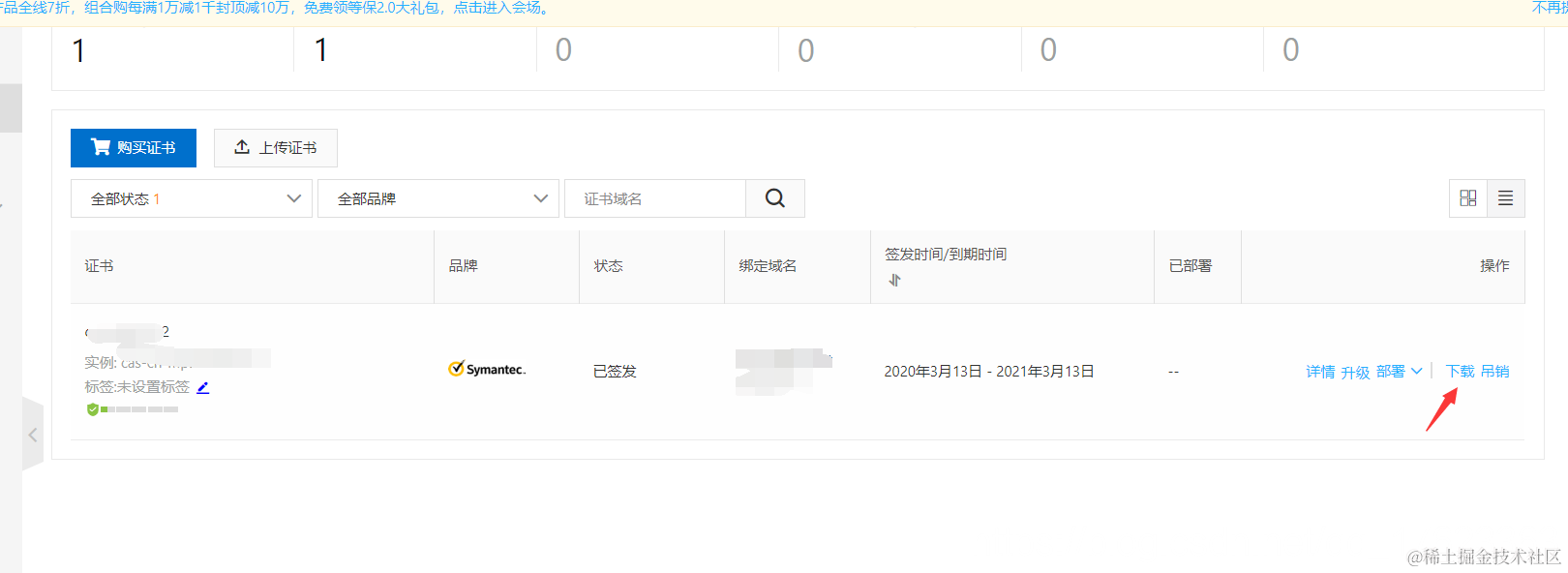Open 详情 for the certificate

[1320, 372]
